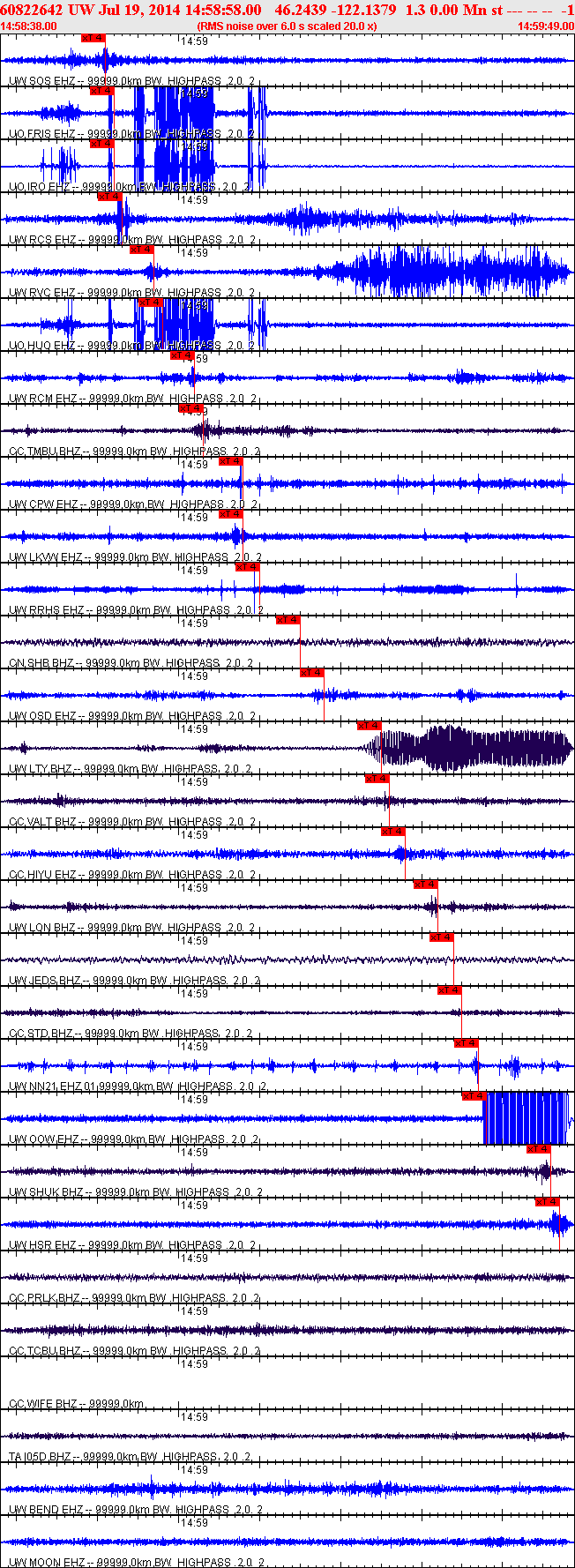
Task: Click the 'UW OOW EHZ' station label
Action: 44,1139
